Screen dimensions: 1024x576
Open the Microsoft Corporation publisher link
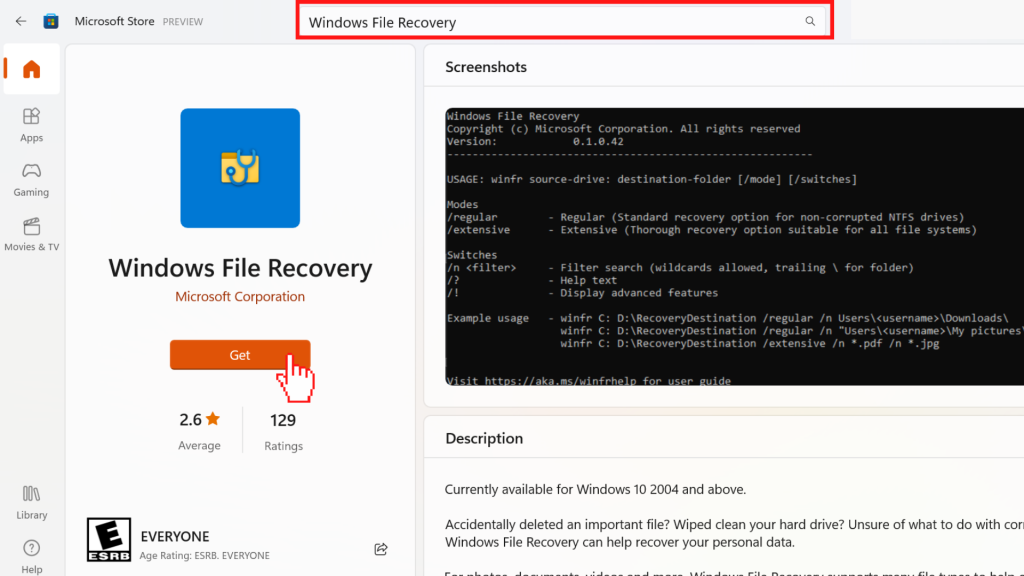click(x=240, y=296)
